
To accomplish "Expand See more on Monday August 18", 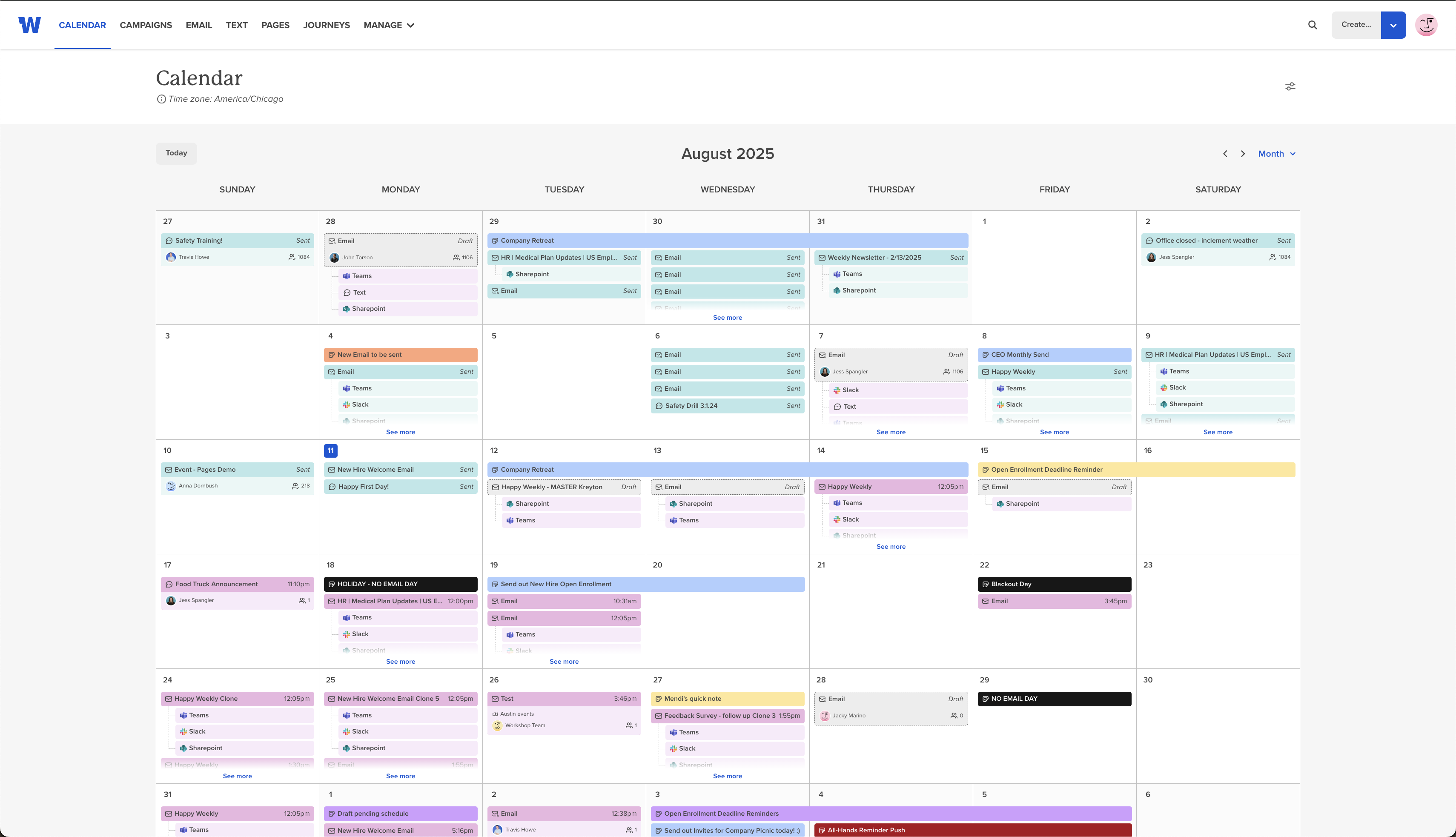I will pos(401,662).
